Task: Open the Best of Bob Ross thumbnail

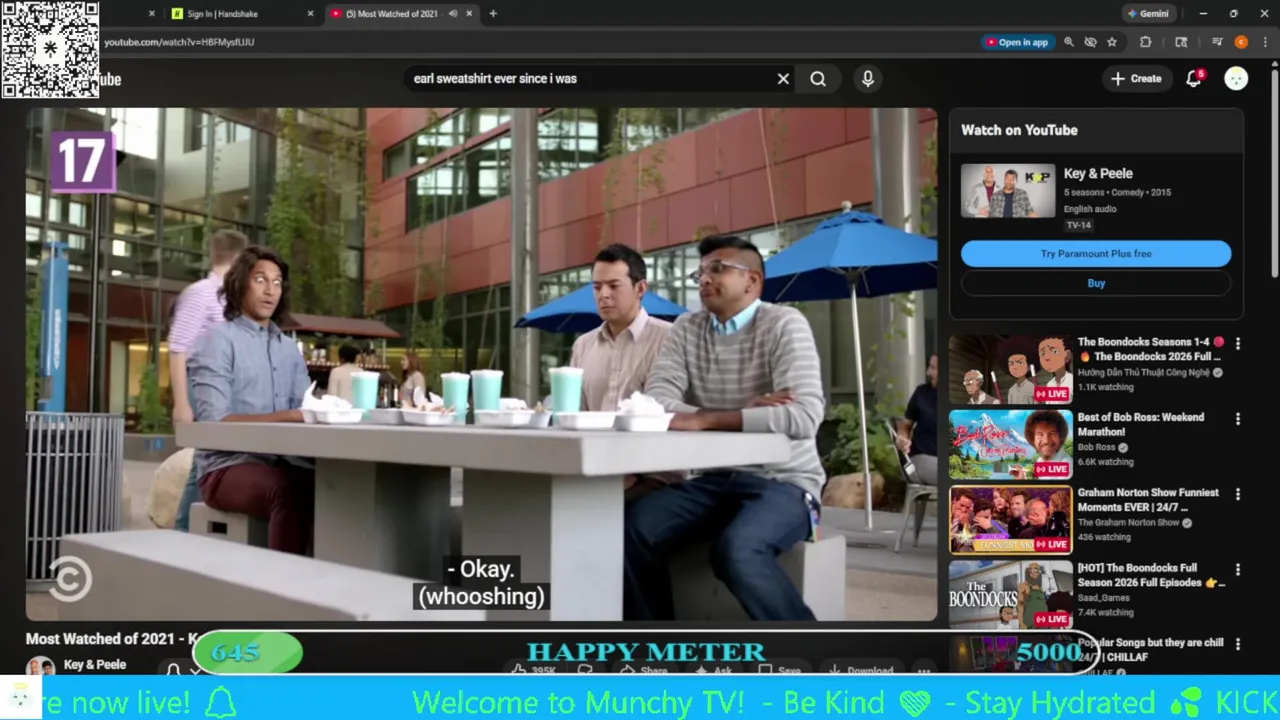Action: pyautogui.click(x=1010, y=444)
